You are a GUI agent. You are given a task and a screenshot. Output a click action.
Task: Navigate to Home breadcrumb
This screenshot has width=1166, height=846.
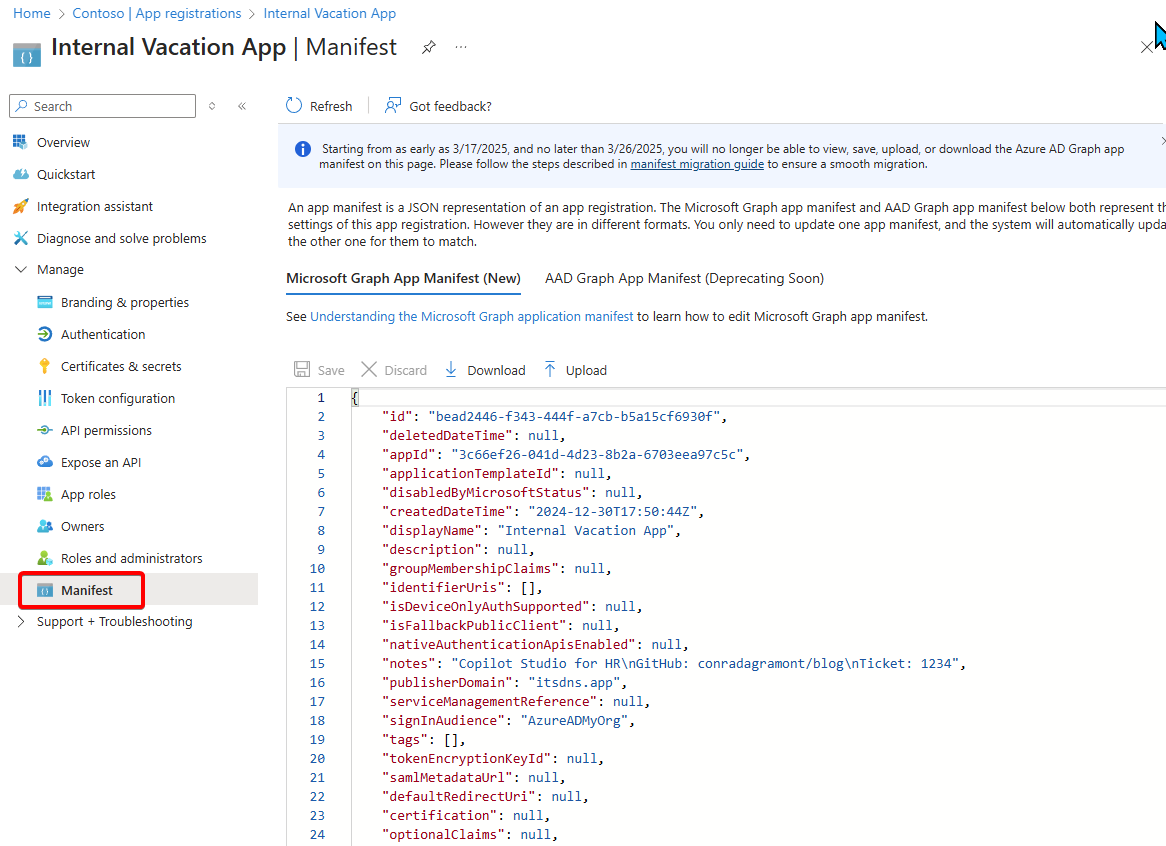coord(32,13)
